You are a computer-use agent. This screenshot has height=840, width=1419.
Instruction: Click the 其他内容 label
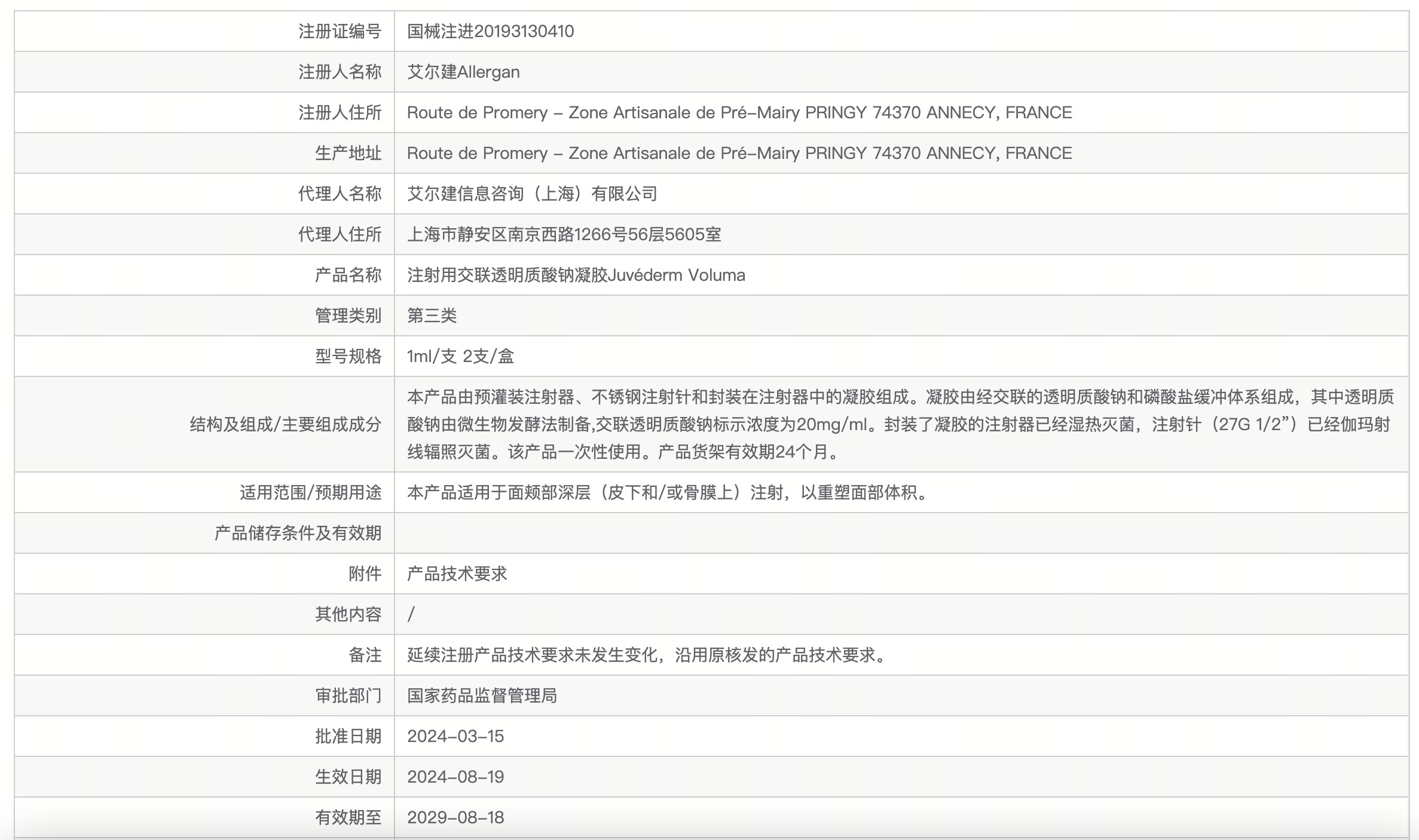348,614
